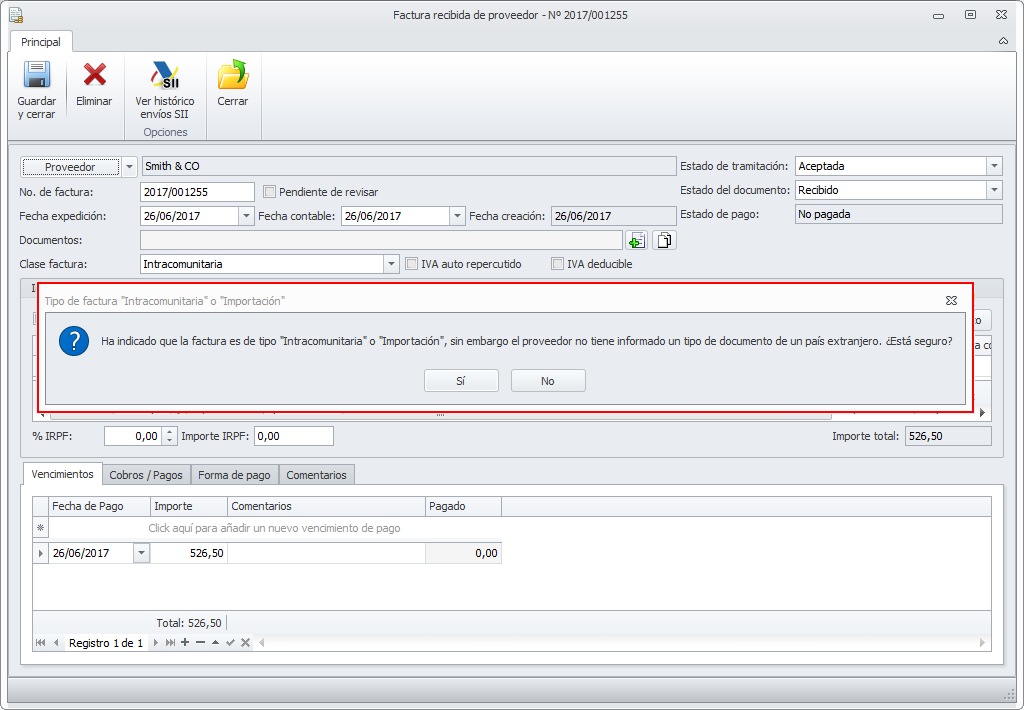Check the IVA deducible checkbox
This screenshot has width=1024, height=710.
(558, 264)
